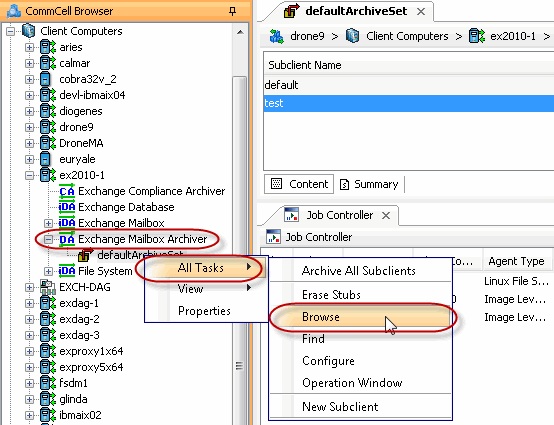The width and height of the screenshot is (554, 425).
Task: Click the Exchange Compliance Archiver CA icon
Action: tap(67, 191)
